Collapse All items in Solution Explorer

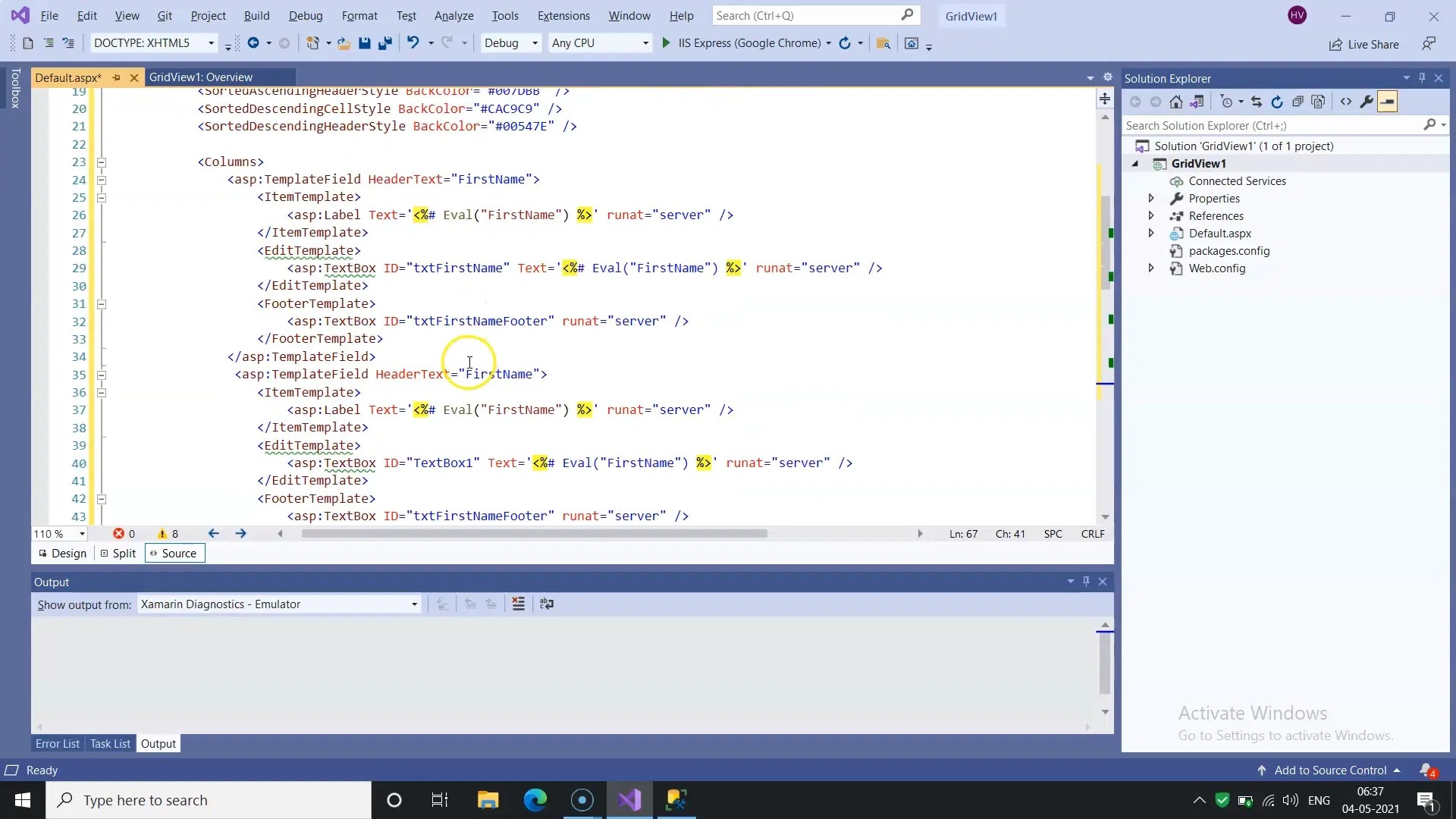[x=1298, y=101]
